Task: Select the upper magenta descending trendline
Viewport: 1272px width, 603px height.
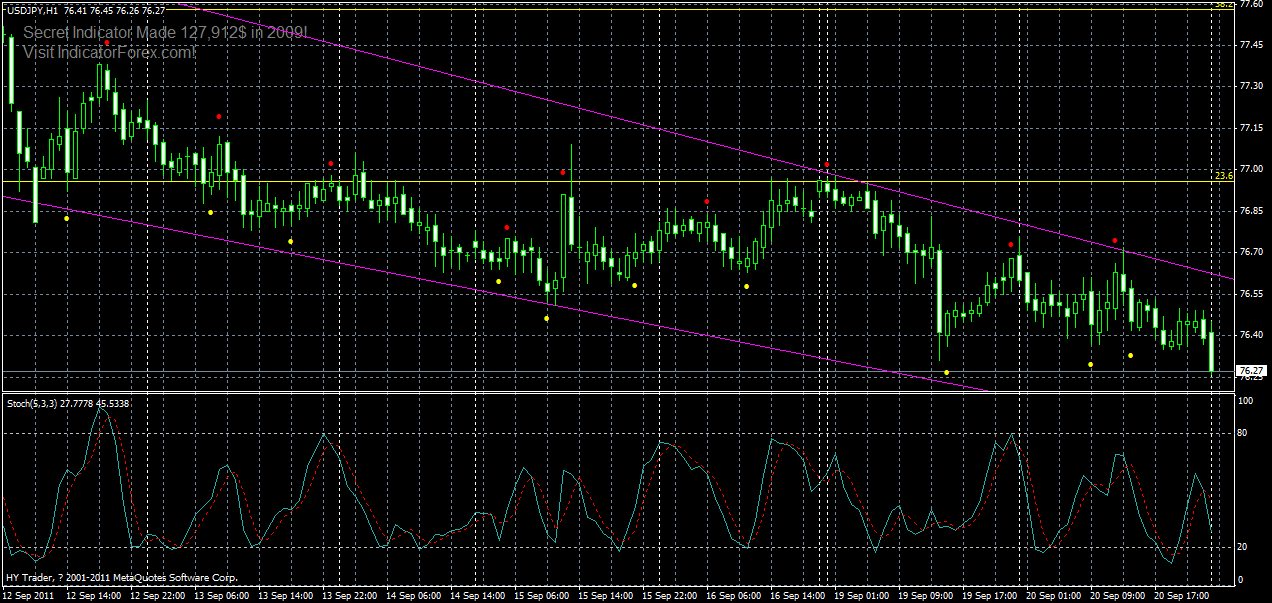Action: pos(700,130)
